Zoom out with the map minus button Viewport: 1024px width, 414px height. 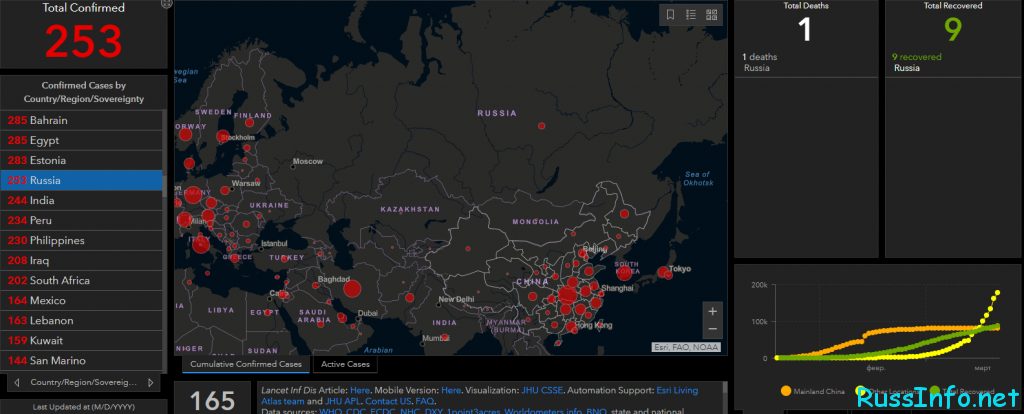click(712, 329)
